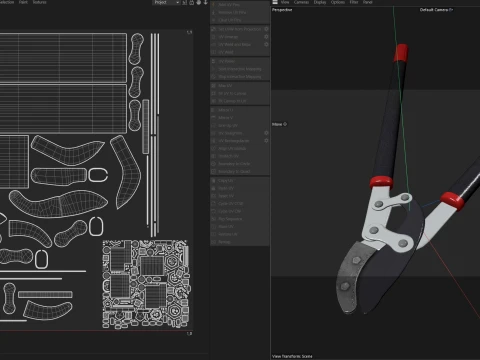The height and width of the screenshot is (360, 480).
Task: Stop Interactive Mapping
Action: click(240, 77)
